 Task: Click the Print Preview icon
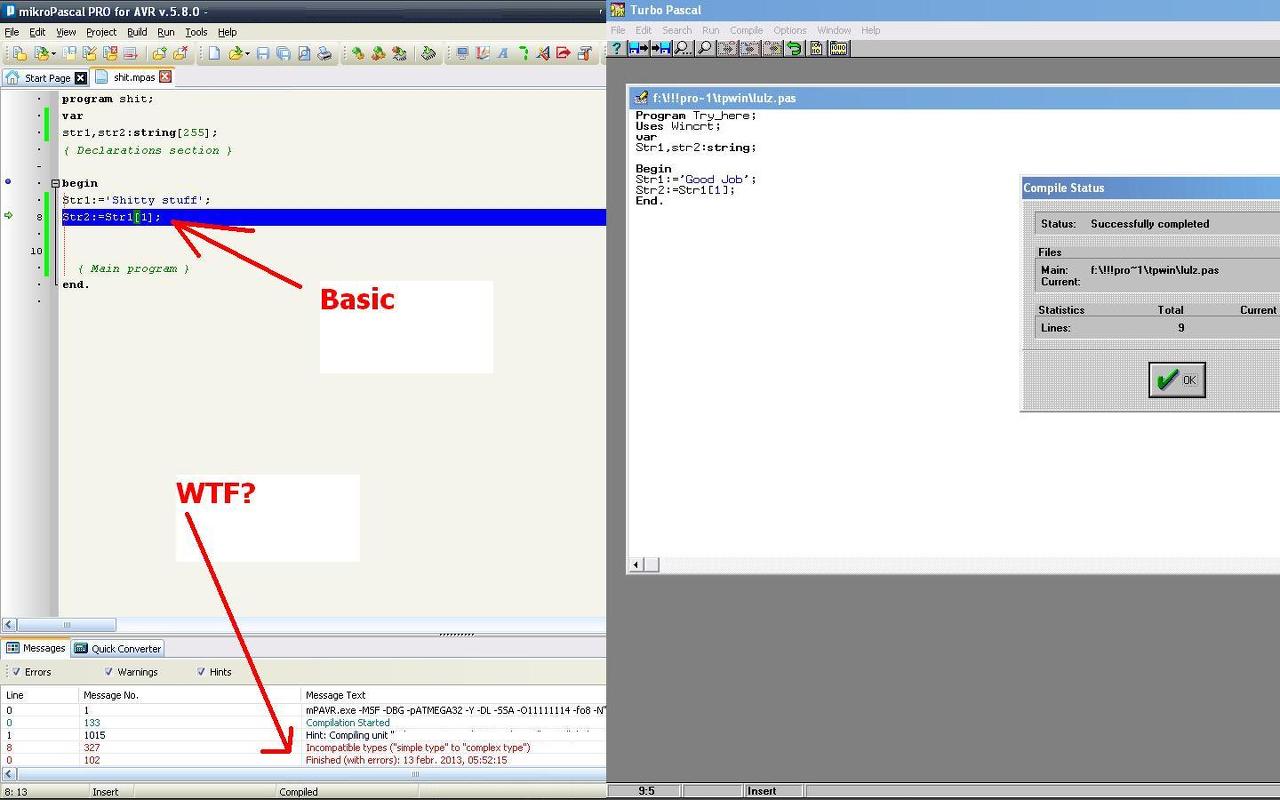(304, 54)
